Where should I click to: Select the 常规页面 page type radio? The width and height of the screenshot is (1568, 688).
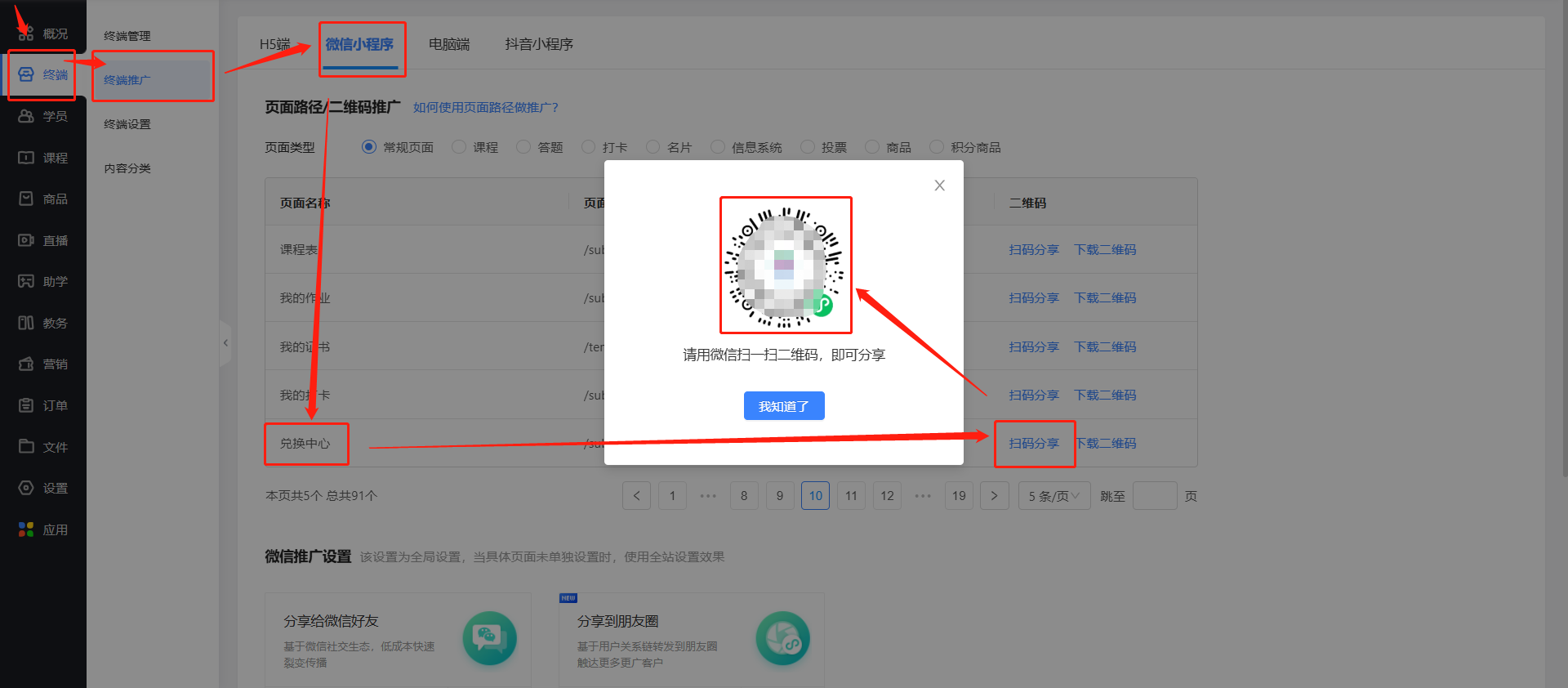(369, 147)
